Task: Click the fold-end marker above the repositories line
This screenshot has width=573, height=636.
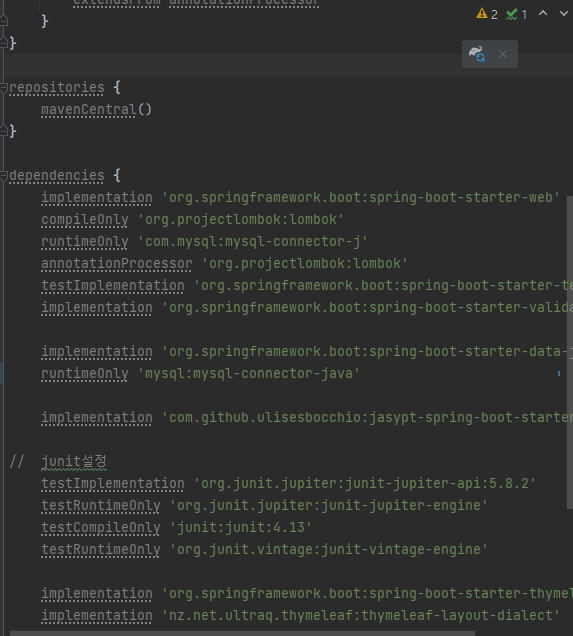Action: [x=4, y=43]
